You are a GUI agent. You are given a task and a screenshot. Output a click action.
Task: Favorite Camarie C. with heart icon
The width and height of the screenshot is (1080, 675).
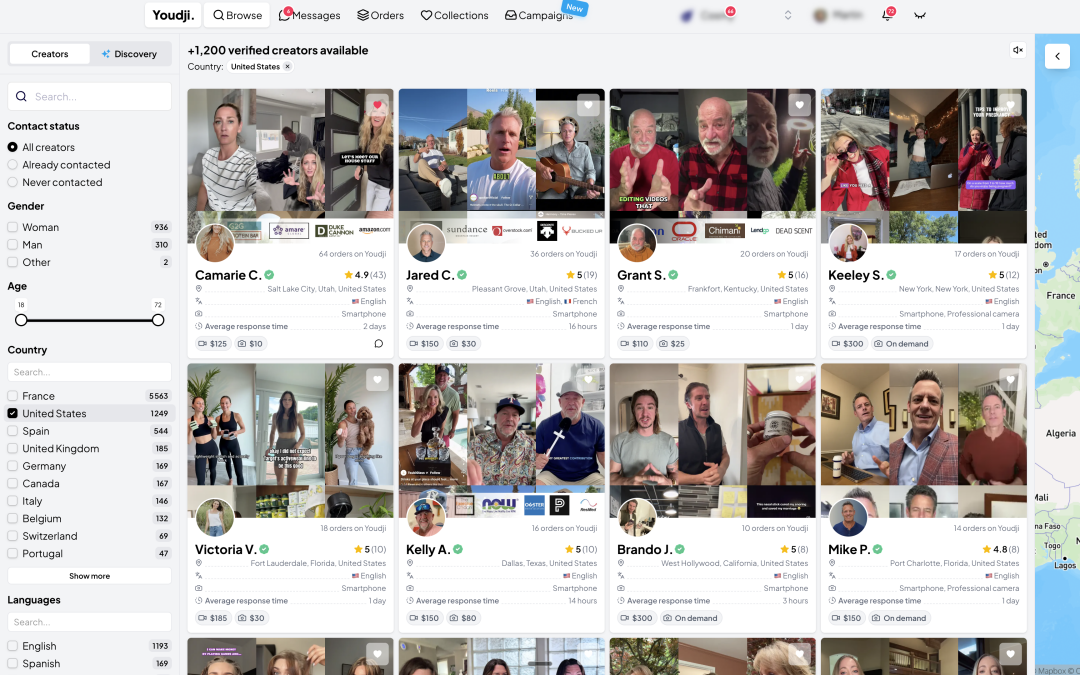click(377, 105)
